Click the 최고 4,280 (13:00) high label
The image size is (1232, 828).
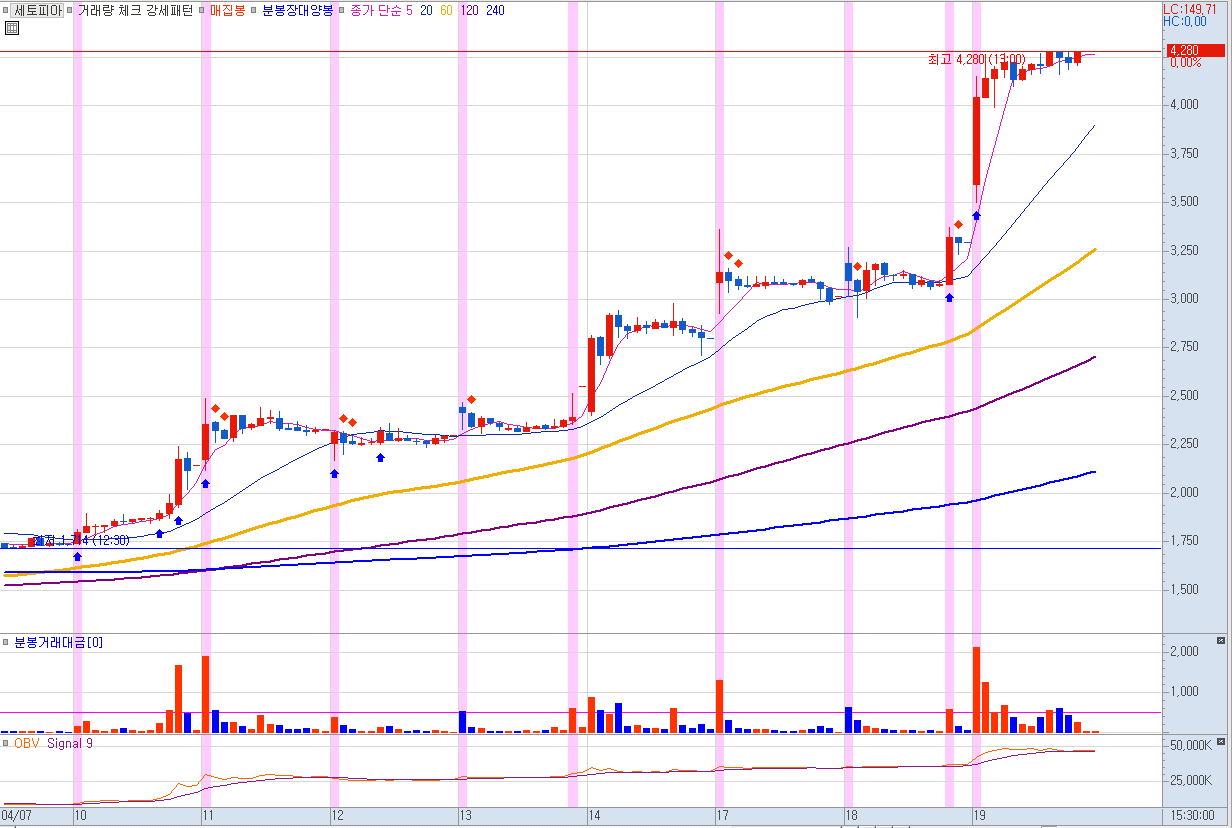click(x=977, y=60)
